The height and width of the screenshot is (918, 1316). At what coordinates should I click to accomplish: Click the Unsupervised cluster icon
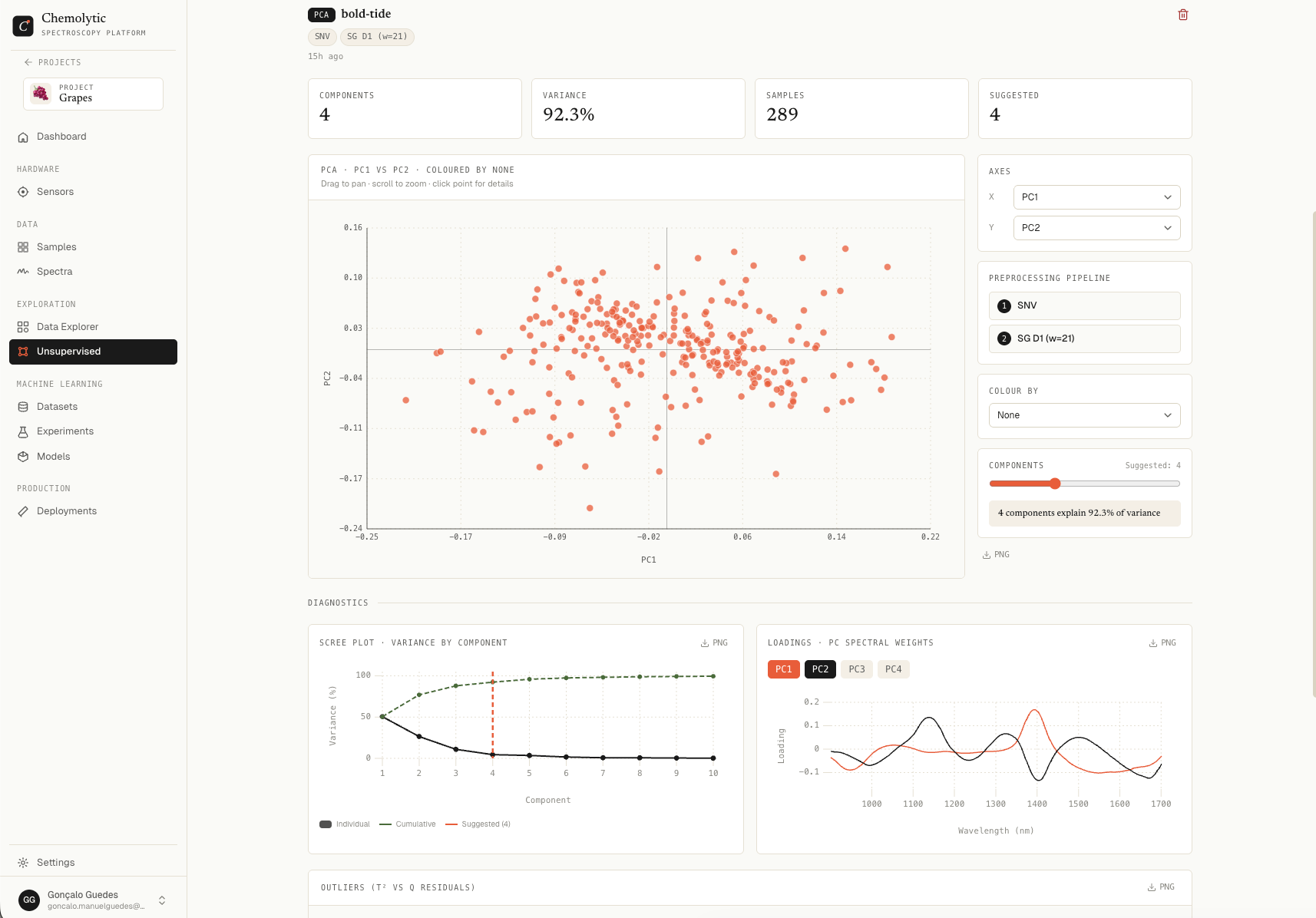(23, 352)
